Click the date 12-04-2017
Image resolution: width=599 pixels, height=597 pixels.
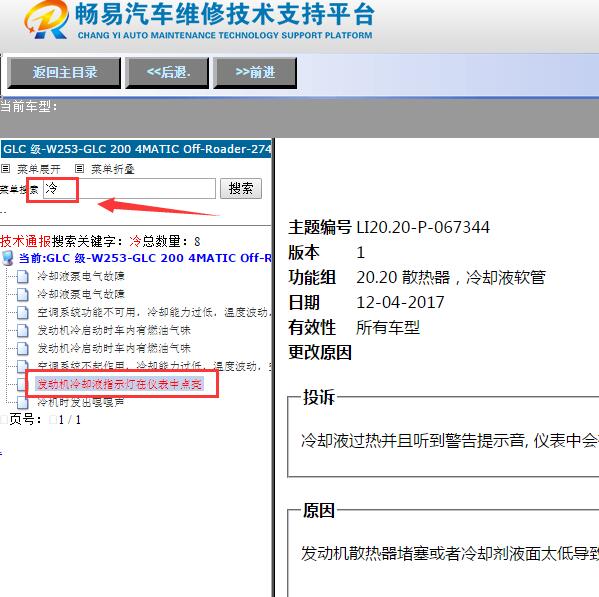click(x=400, y=302)
